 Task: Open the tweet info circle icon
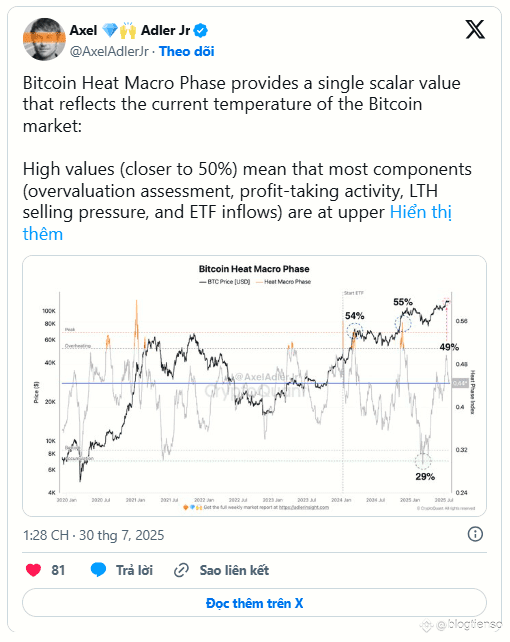point(475,534)
